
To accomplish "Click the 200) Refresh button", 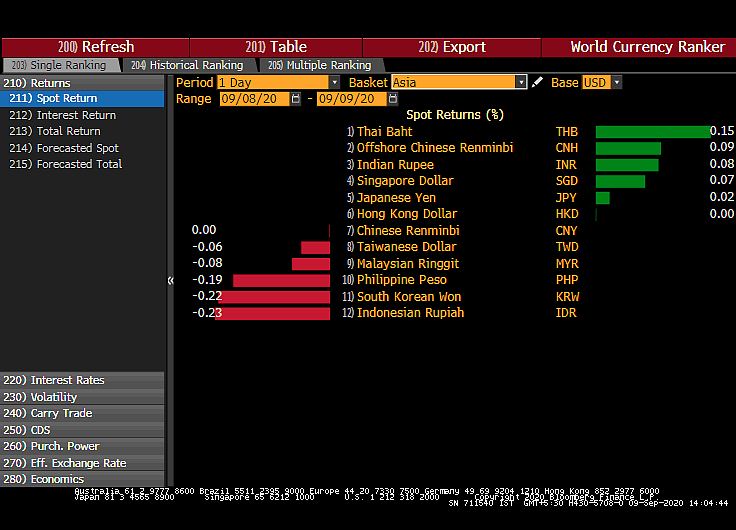I will pos(95,47).
